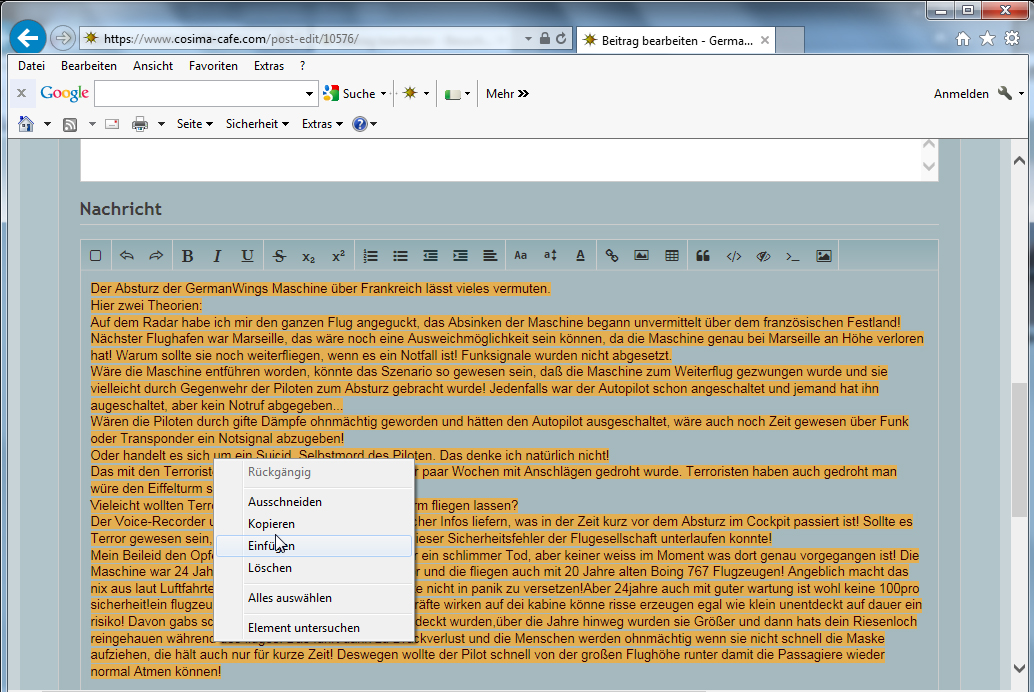Viewport: 1034px width, 692px height.
Task: Create an ordered list via the numbered list icon
Action: [371, 256]
